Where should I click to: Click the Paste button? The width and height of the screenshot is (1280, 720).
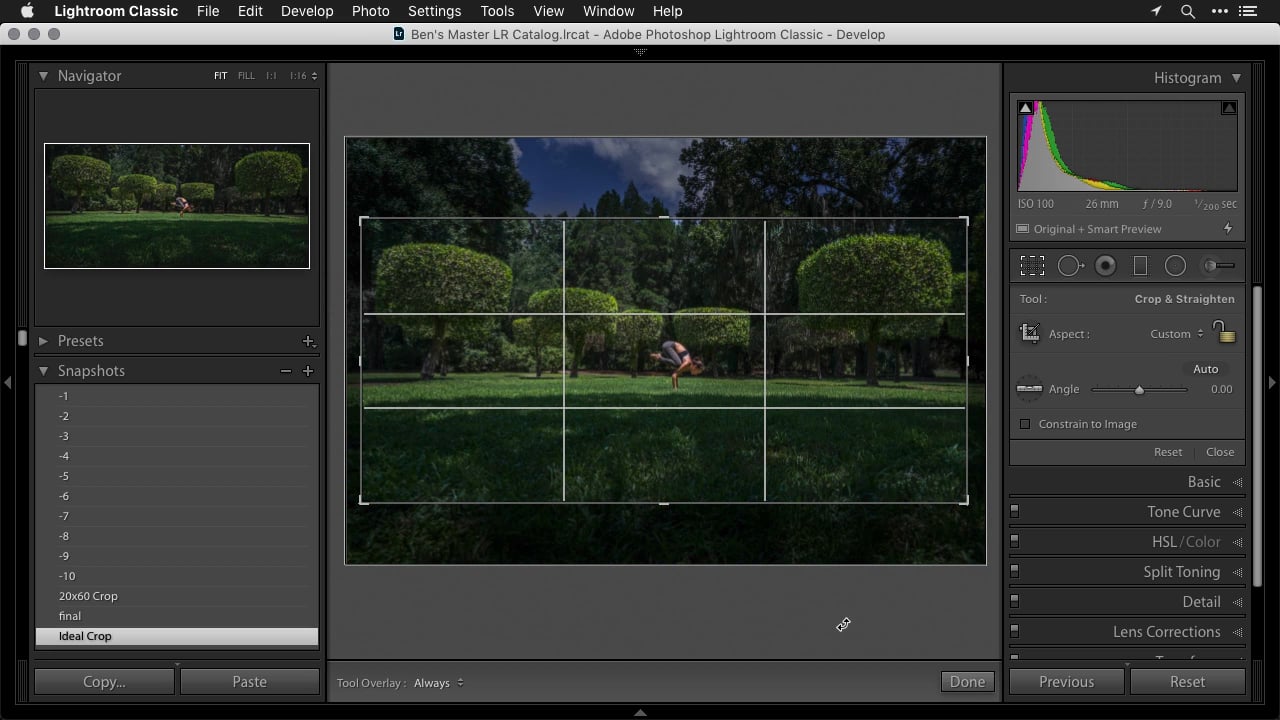click(249, 682)
